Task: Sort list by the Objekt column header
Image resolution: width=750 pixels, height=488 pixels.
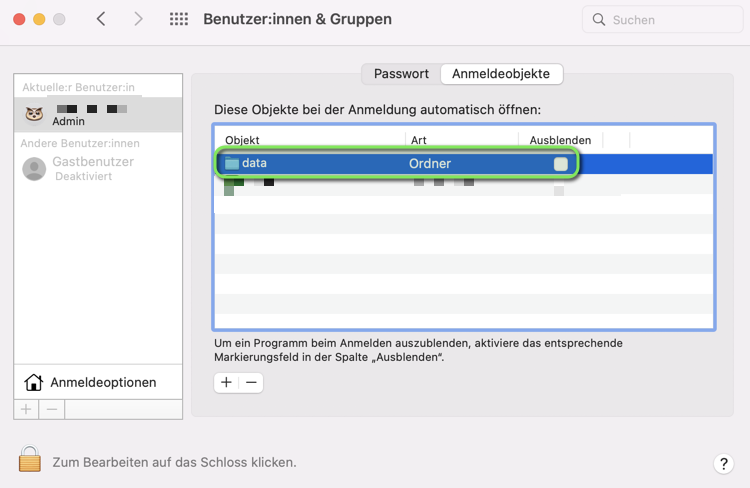Action: point(242,140)
